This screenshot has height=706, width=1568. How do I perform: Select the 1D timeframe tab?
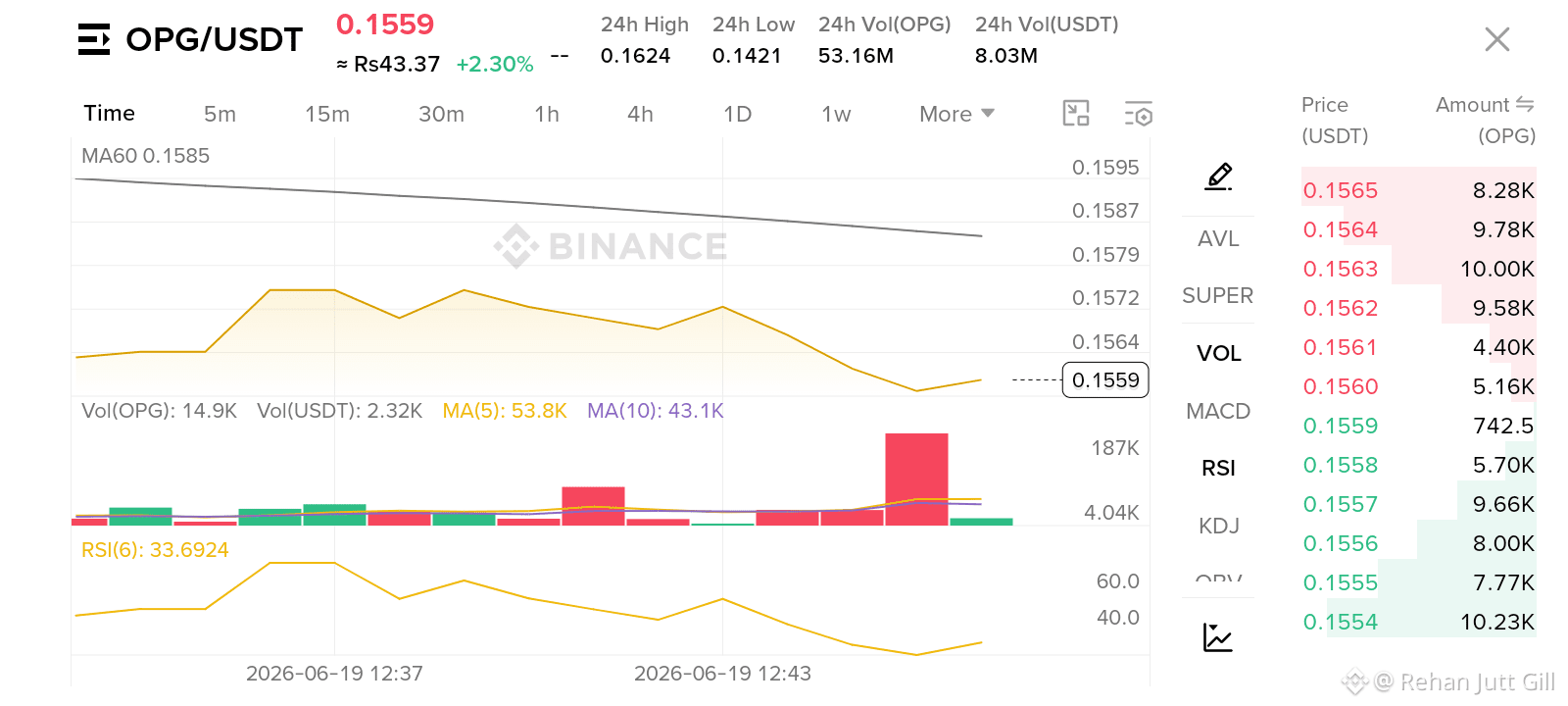pyautogui.click(x=737, y=114)
